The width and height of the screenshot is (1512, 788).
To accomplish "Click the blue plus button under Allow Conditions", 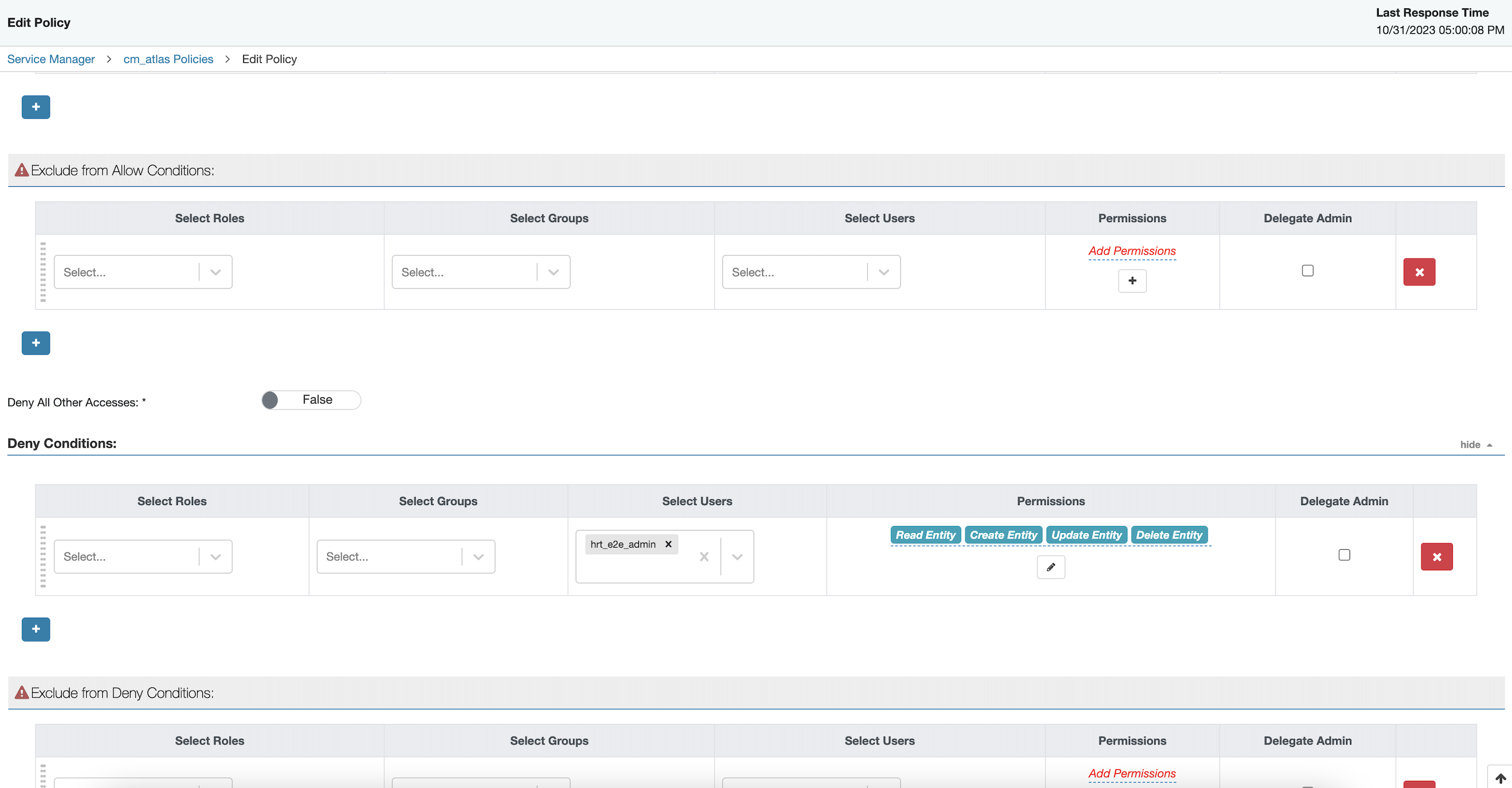I will (x=36, y=107).
